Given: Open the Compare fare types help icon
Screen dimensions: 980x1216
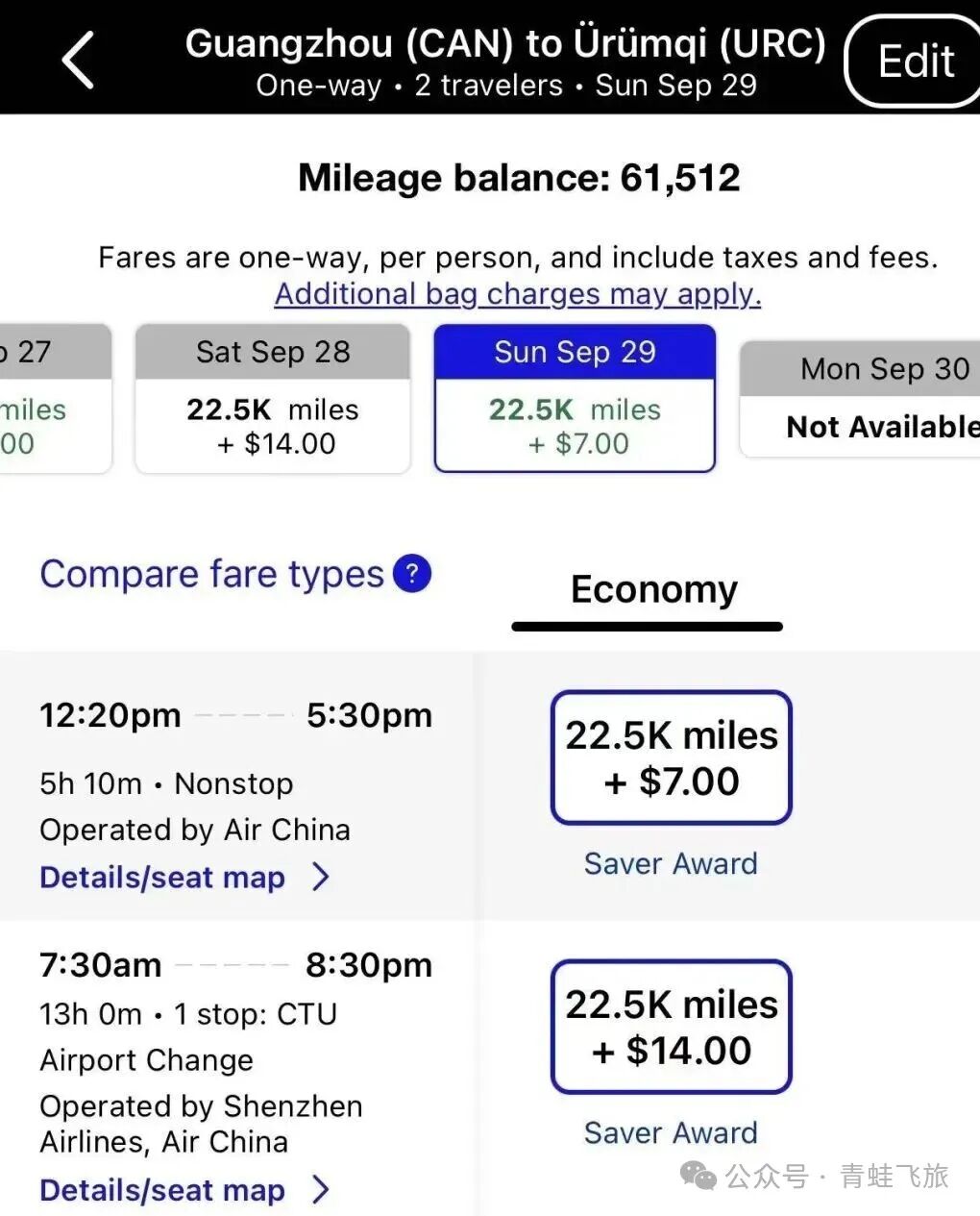Looking at the screenshot, I should click(412, 574).
